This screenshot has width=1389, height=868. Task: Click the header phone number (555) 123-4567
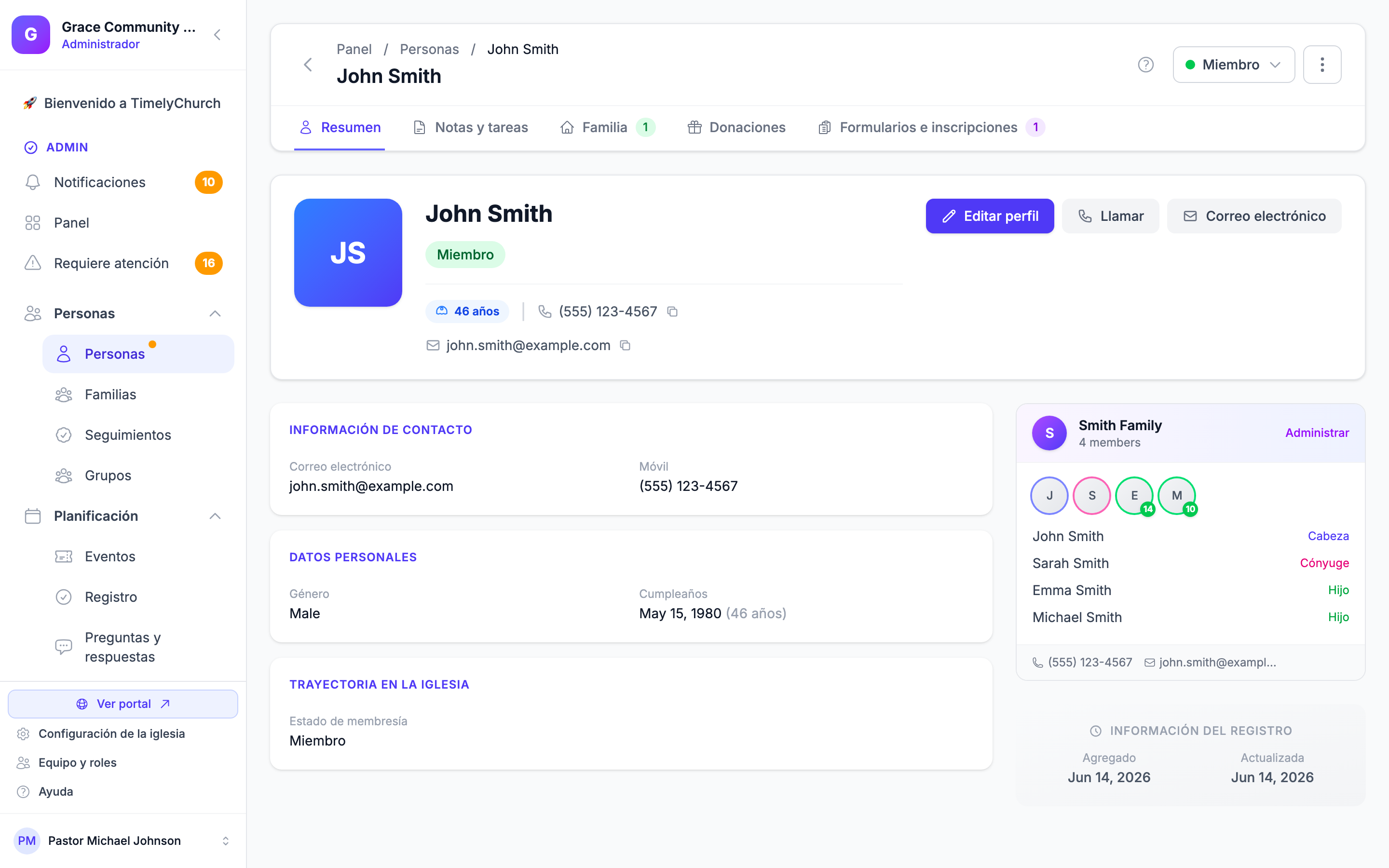pos(608,312)
